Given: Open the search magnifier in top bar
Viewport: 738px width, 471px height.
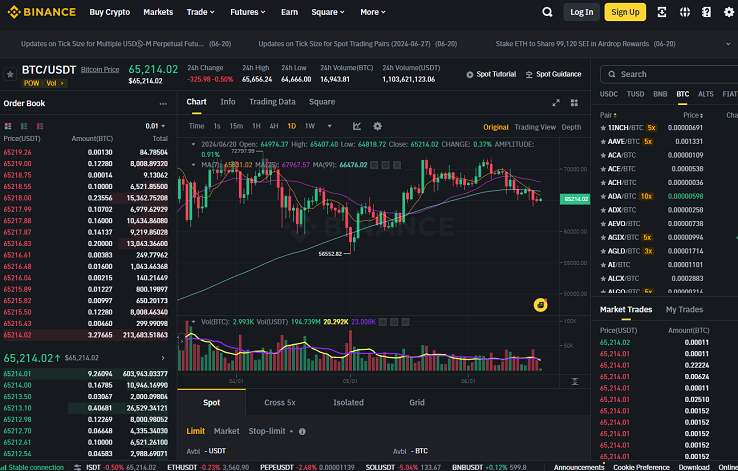Looking at the screenshot, I should pos(547,12).
